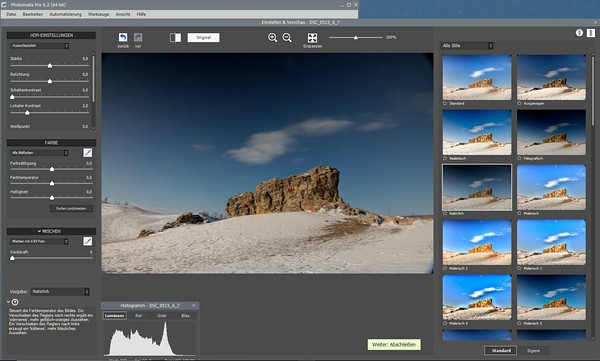Toggle the split-view comparison icon
The height and width of the screenshot is (361, 600).
point(175,38)
